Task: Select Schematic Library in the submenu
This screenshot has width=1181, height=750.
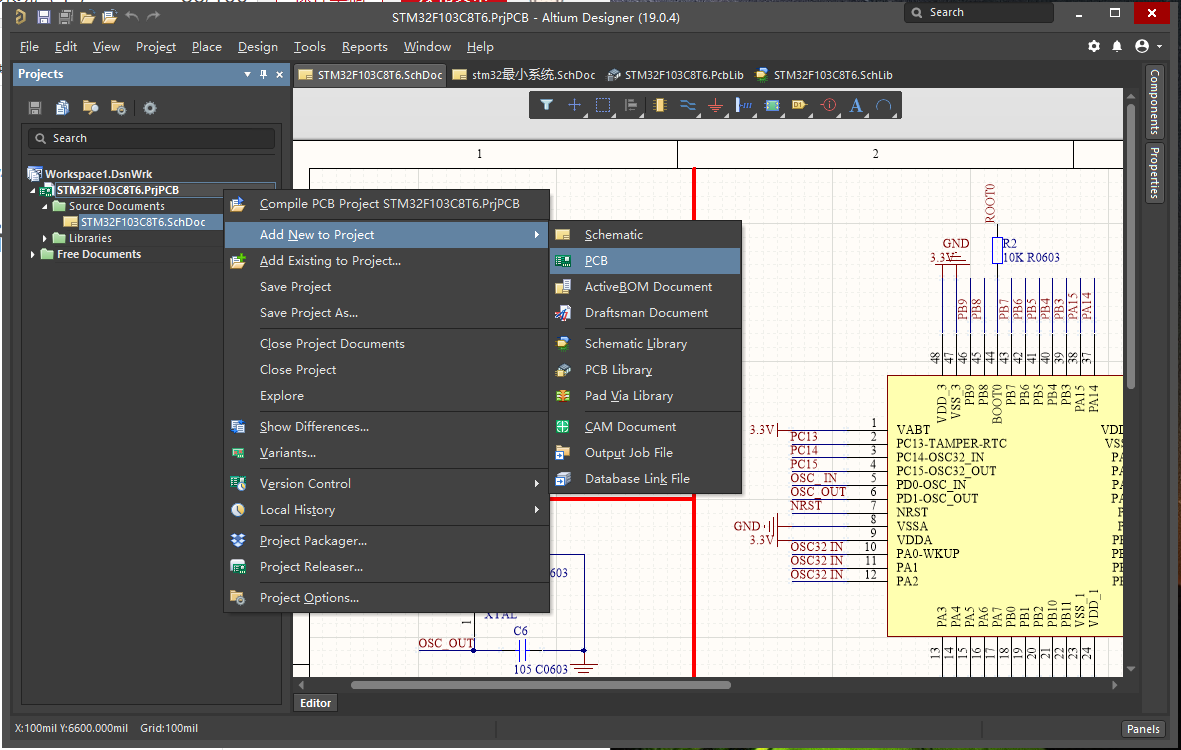Action: (635, 344)
